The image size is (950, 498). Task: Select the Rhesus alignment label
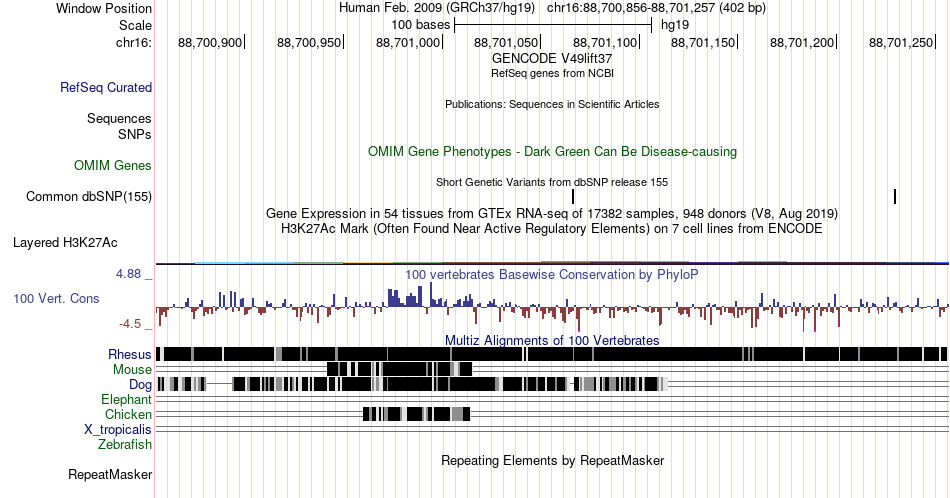(x=130, y=354)
